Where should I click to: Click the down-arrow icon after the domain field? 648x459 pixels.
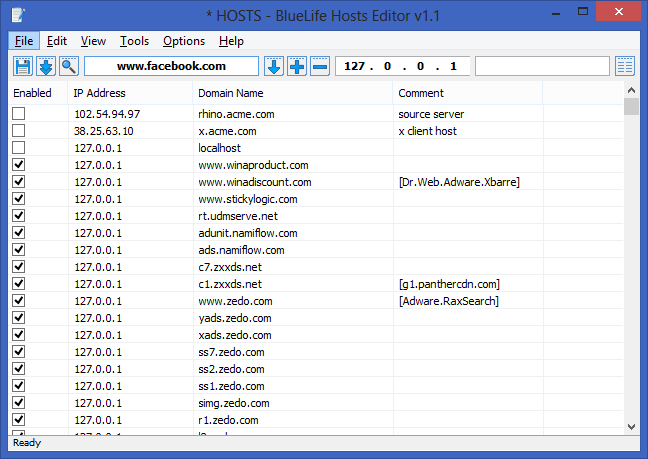[274, 66]
